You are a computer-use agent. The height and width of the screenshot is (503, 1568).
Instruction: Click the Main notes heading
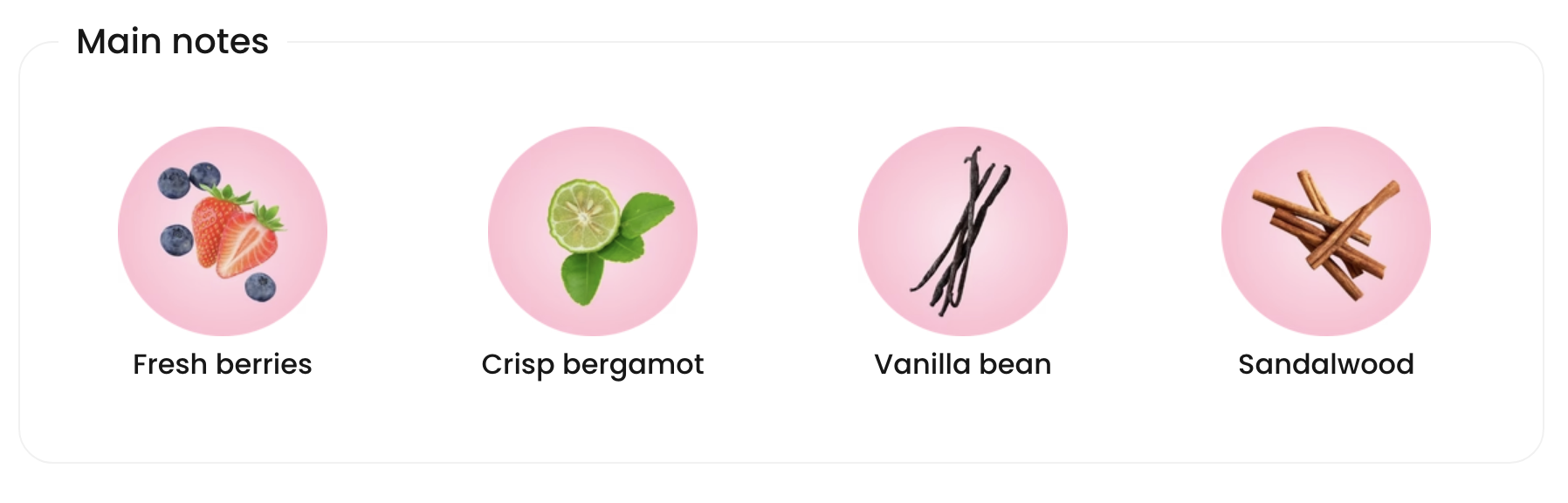pos(173,41)
